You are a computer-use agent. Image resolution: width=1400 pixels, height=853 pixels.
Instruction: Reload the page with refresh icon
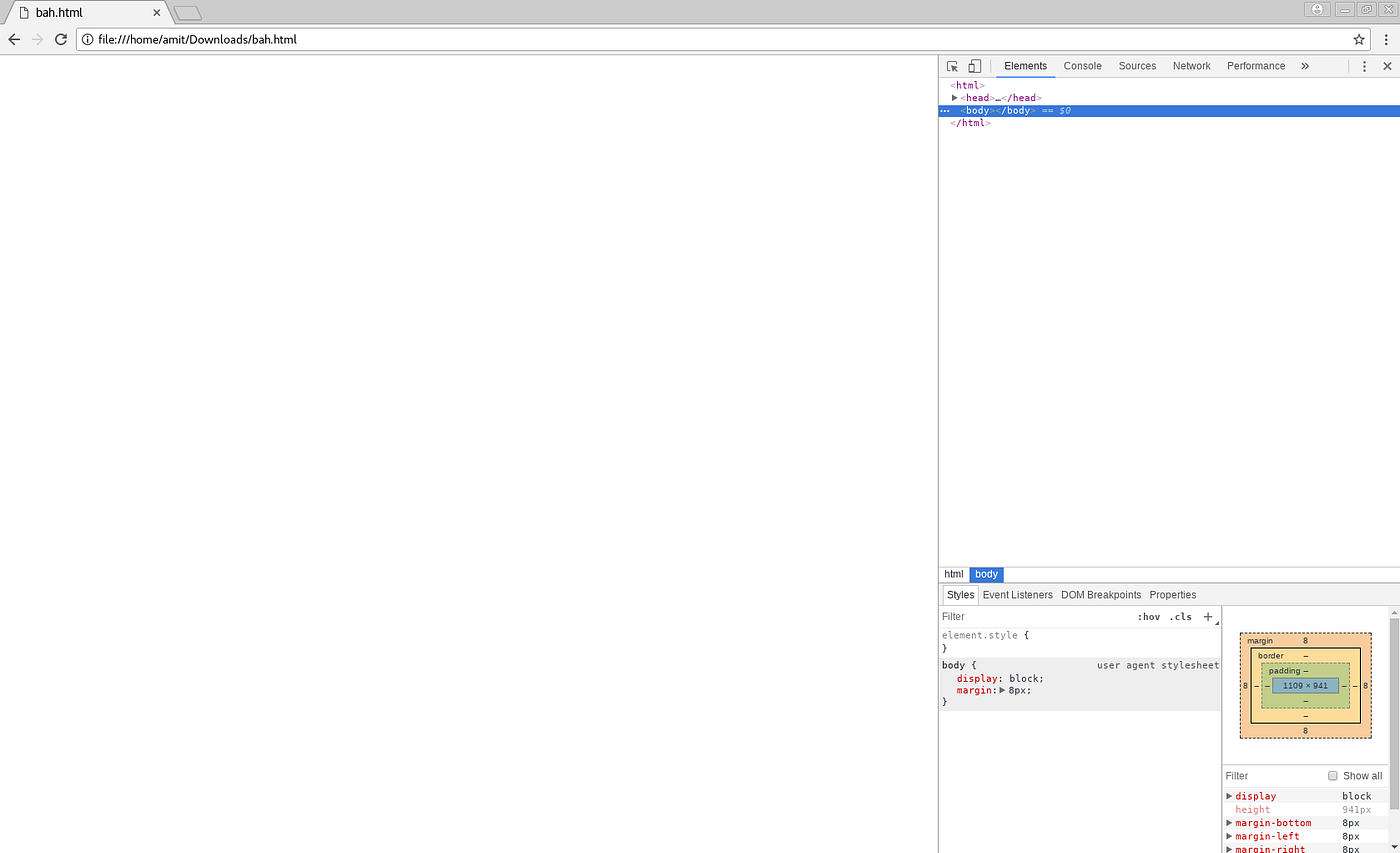pos(60,39)
